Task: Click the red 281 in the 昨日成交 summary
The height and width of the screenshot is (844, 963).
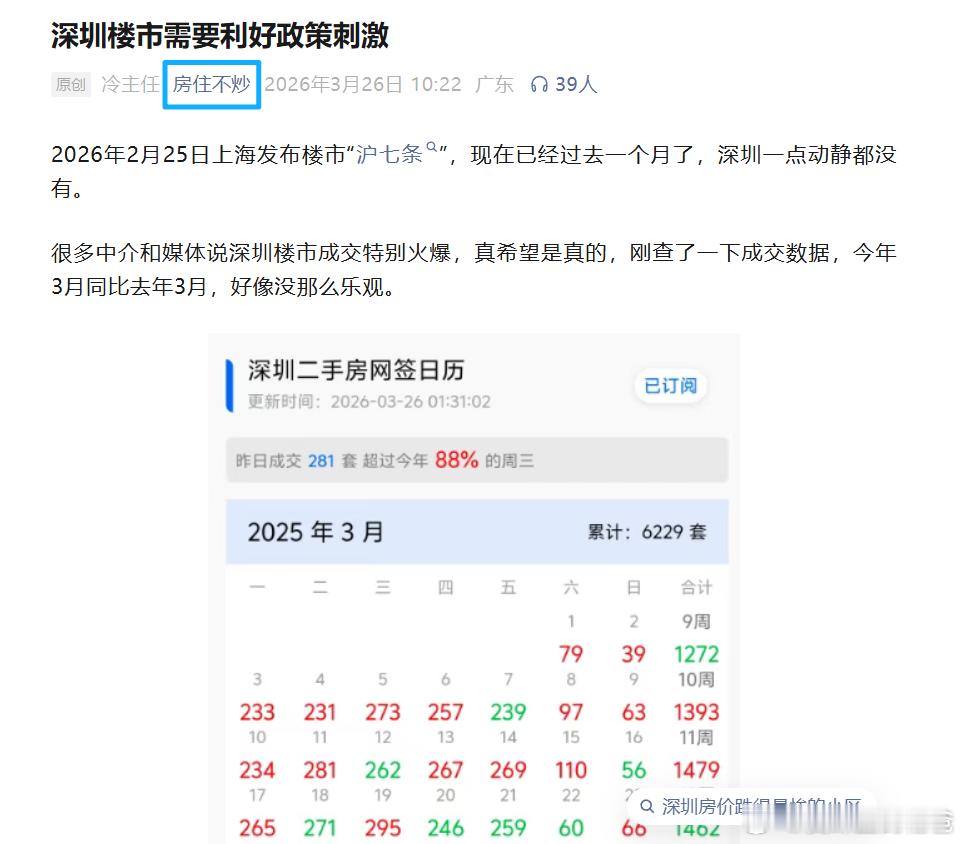Action: coord(320,461)
